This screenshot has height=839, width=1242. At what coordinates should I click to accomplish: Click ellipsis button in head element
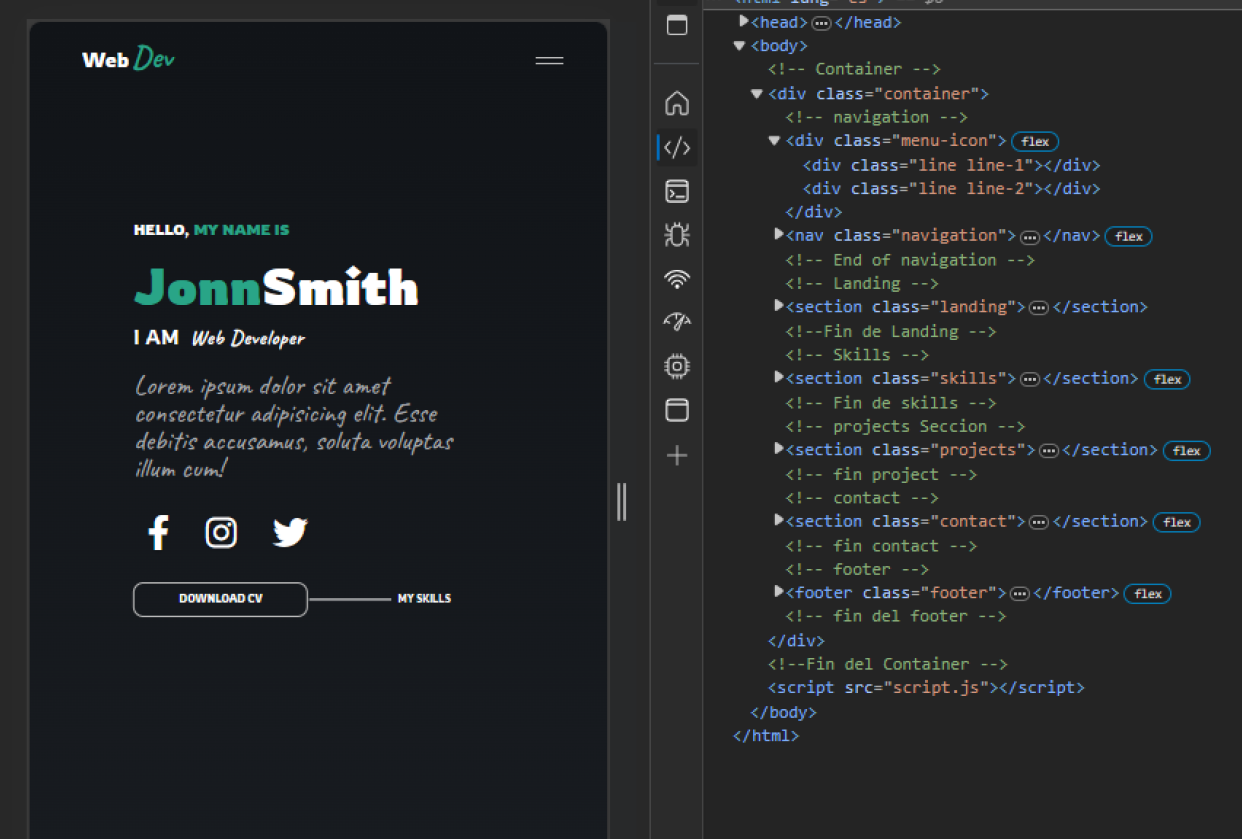[821, 23]
